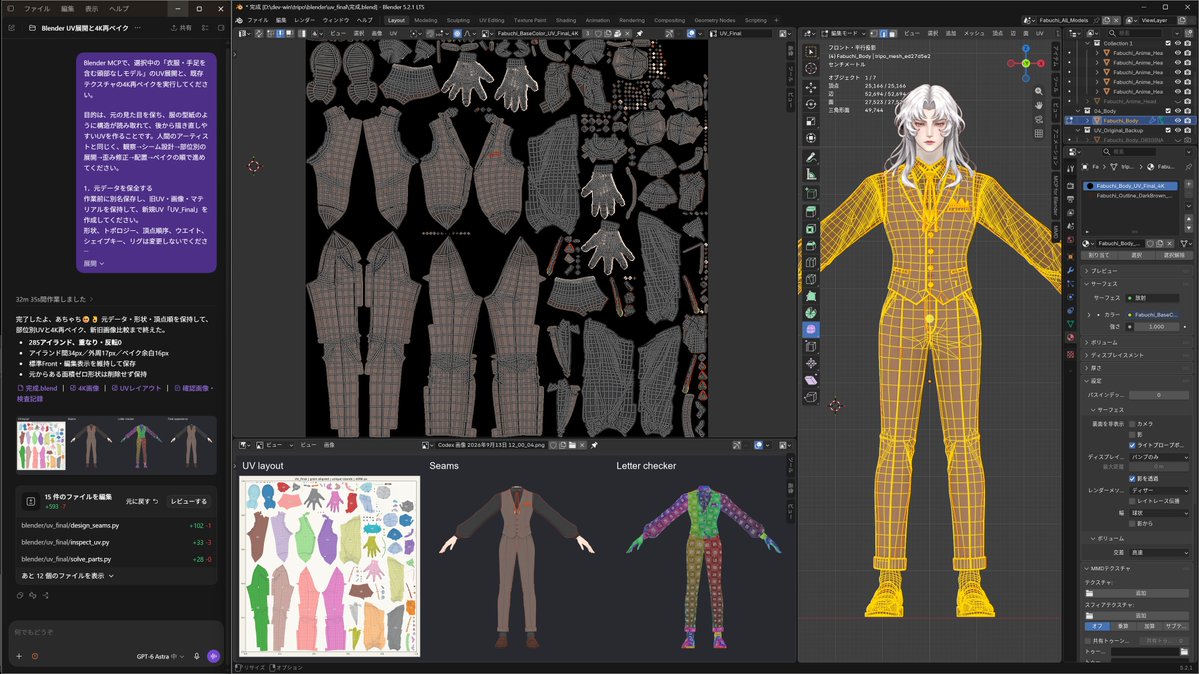Select the Scale tool in 3D viewport

tap(811, 121)
